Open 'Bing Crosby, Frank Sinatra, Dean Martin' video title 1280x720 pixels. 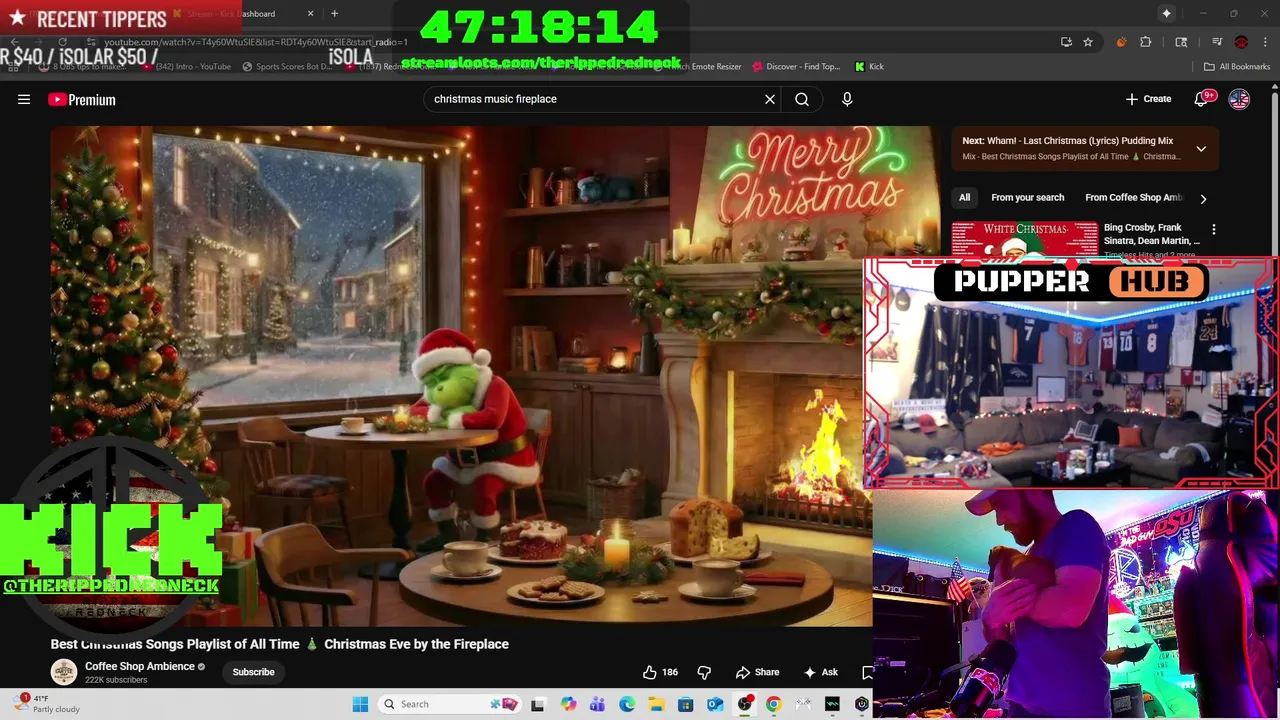point(1151,234)
